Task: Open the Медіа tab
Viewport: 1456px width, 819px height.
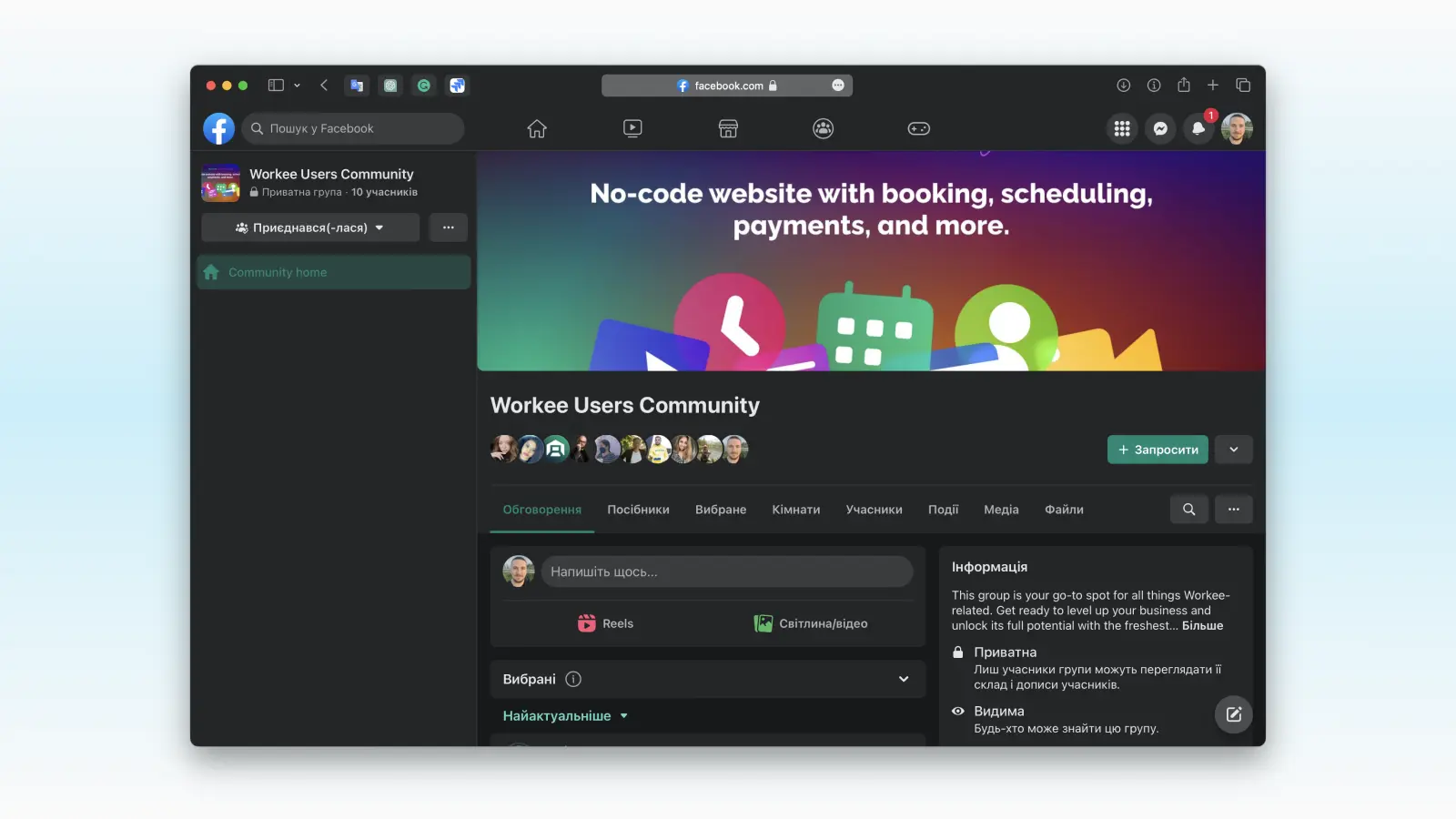Action: (1001, 510)
